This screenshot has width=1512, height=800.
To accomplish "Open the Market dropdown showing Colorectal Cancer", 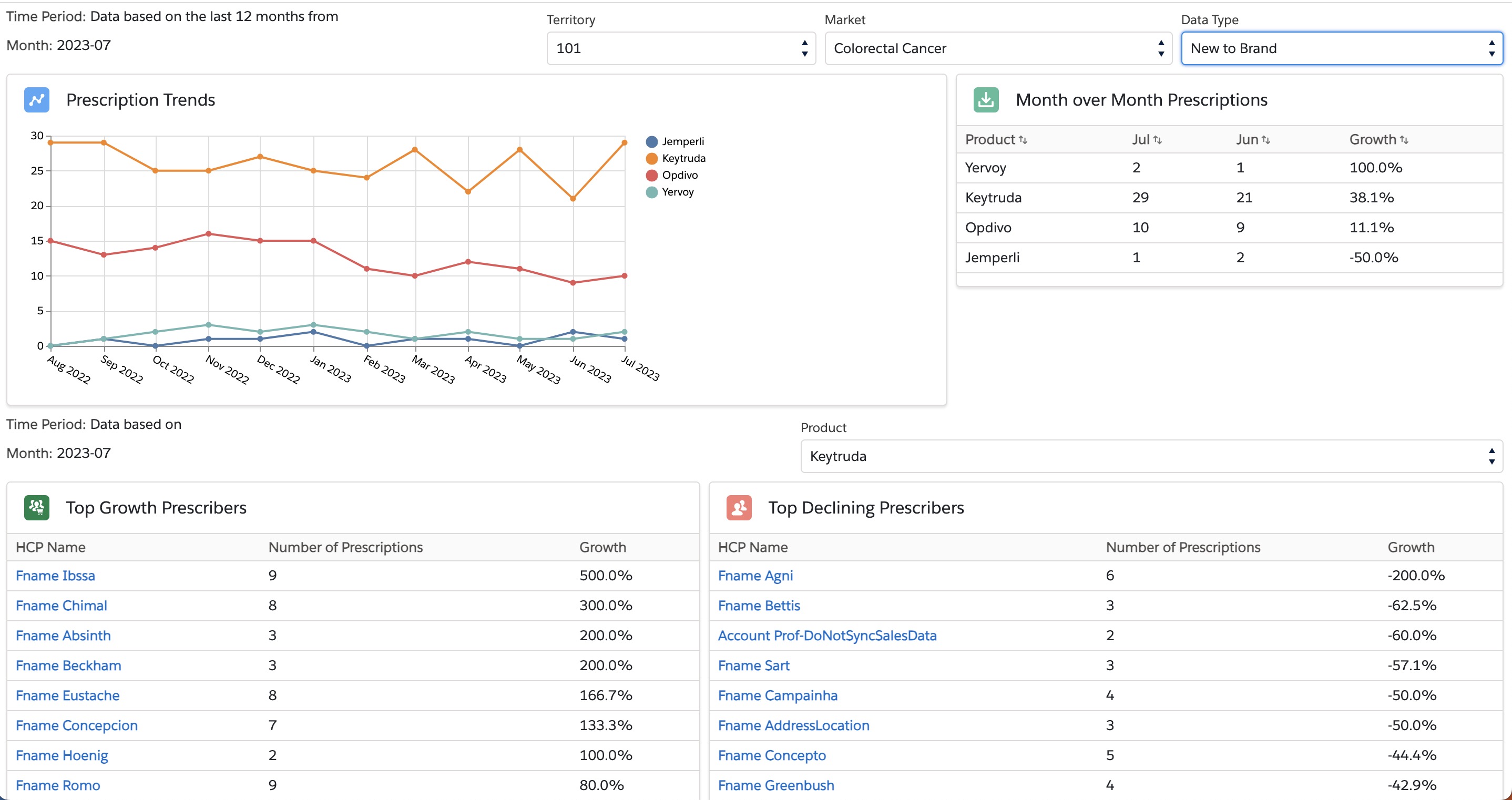I will pos(998,48).
